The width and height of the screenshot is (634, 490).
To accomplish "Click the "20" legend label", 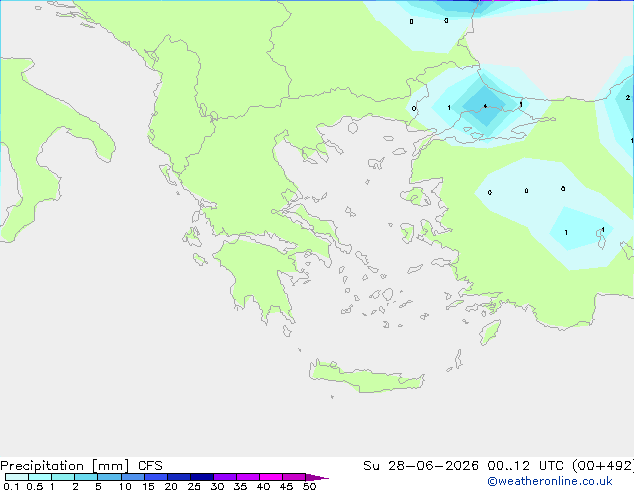I will click(171, 486).
